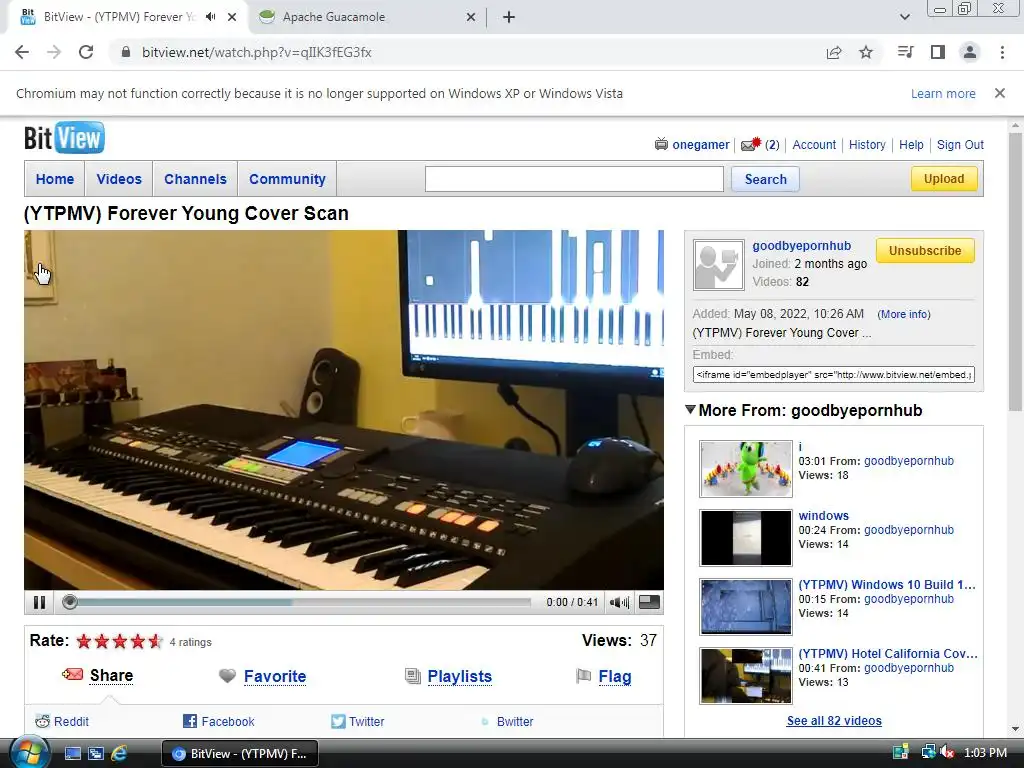Unsubscribe from goodbyepornhub
Image resolution: width=1024 pixels, height=768 pixels.
pyautogui.click(x=925, y=251)
